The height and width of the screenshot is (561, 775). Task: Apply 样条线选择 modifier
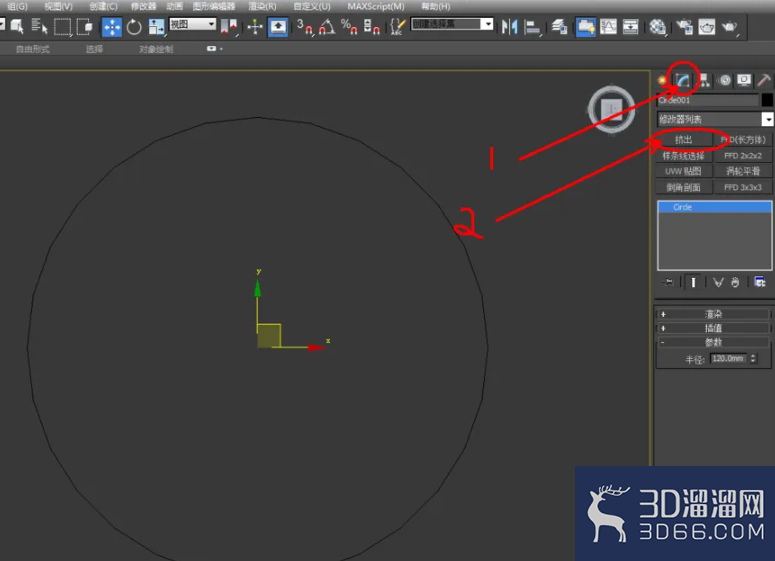click(x=684, y=156)
